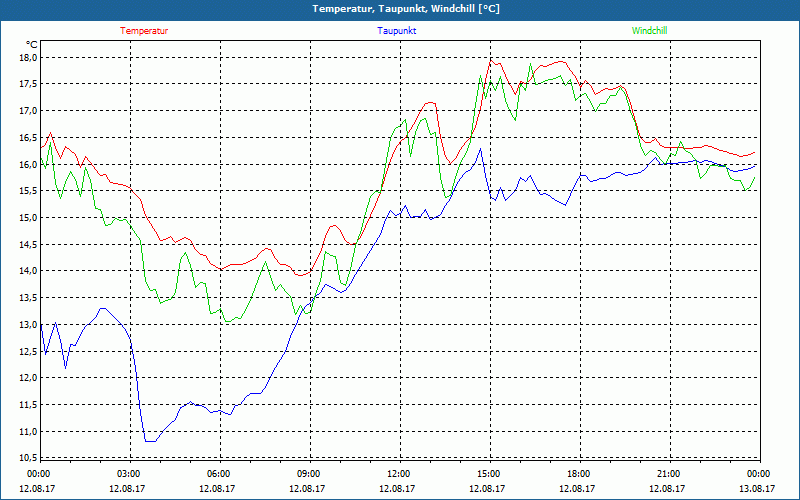Click the 13,5 y-axis value
The image size is (800, 500).
[28, 297]
